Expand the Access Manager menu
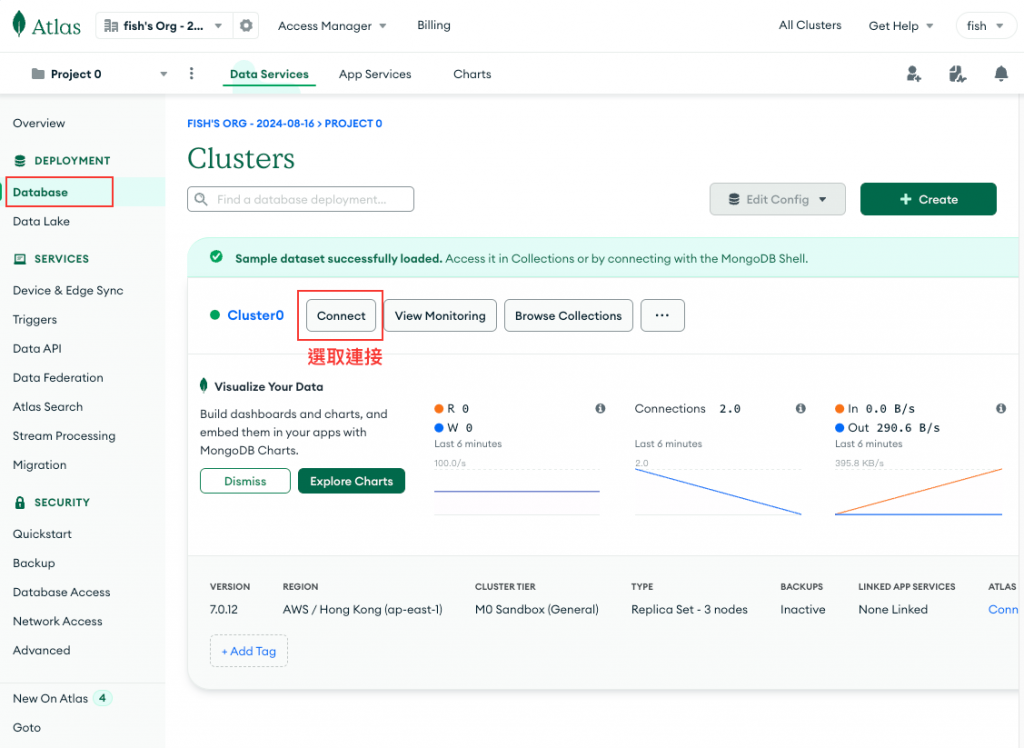 [332, 25]
